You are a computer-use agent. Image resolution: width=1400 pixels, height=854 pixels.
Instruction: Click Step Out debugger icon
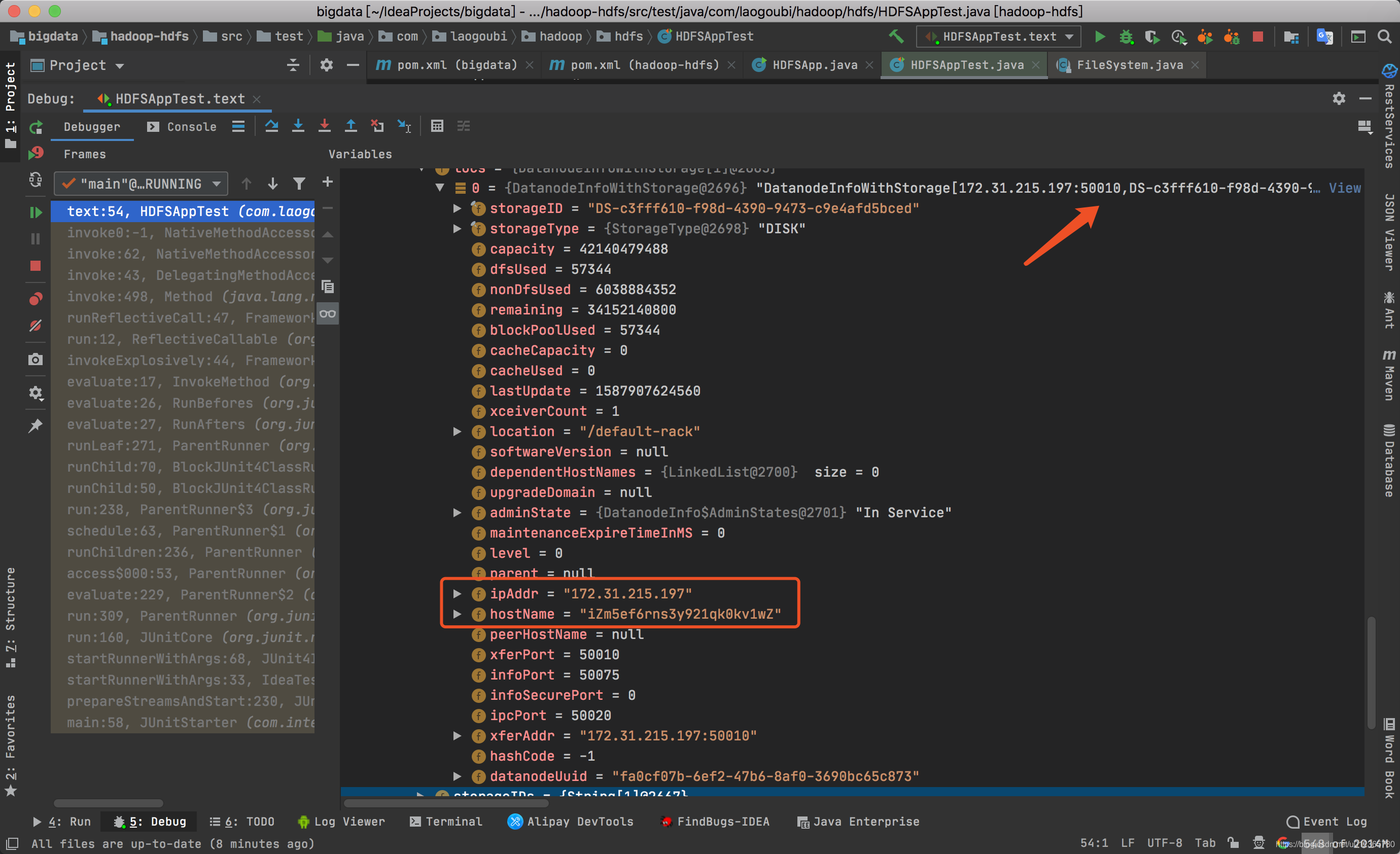tap(351, 126)
